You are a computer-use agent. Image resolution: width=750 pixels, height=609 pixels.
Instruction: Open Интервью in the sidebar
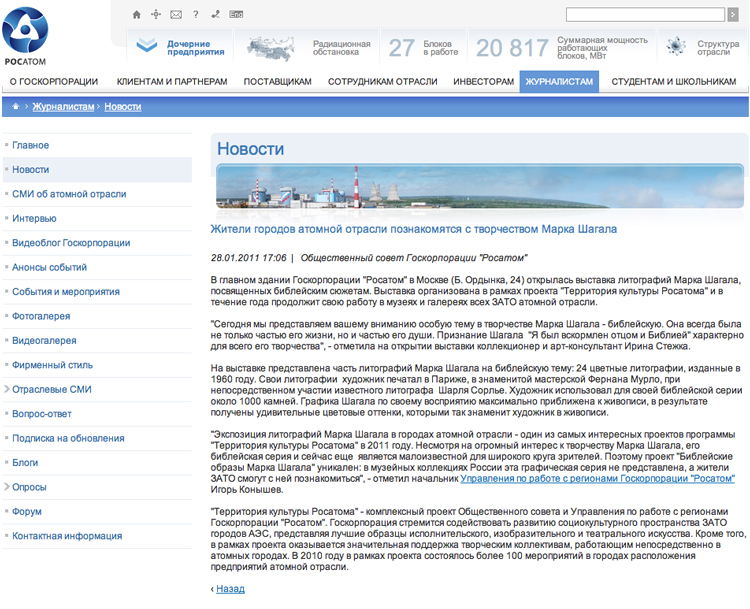[x=34, y=218]
